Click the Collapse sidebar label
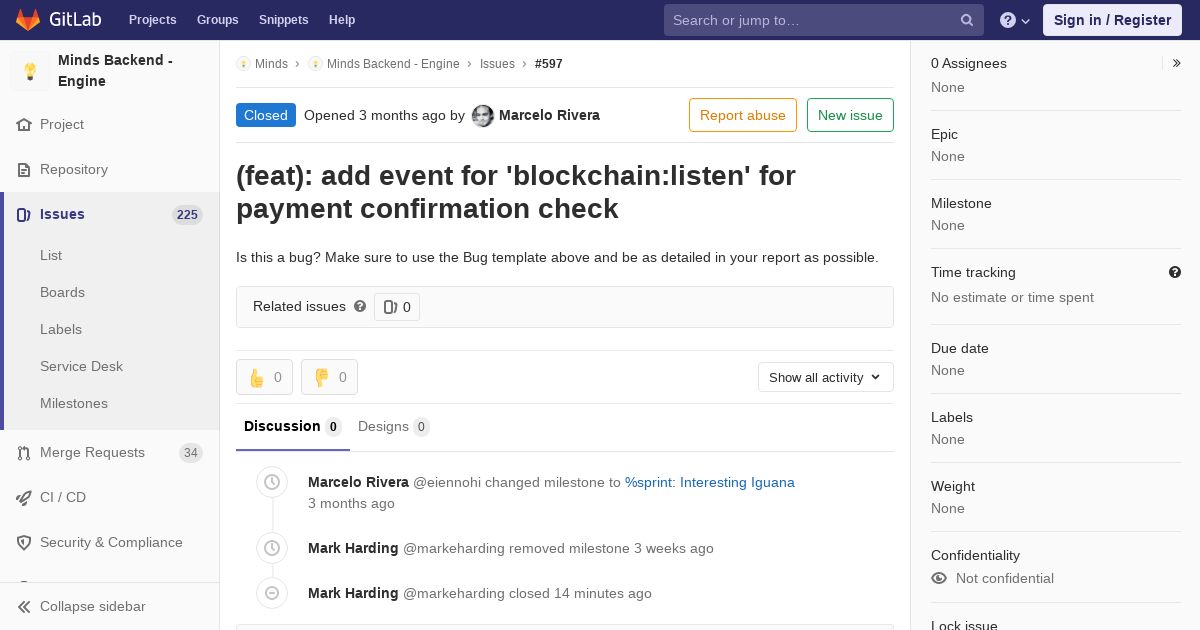The width and height of the screenshot is (1200, 630). [x=93, y=607]
